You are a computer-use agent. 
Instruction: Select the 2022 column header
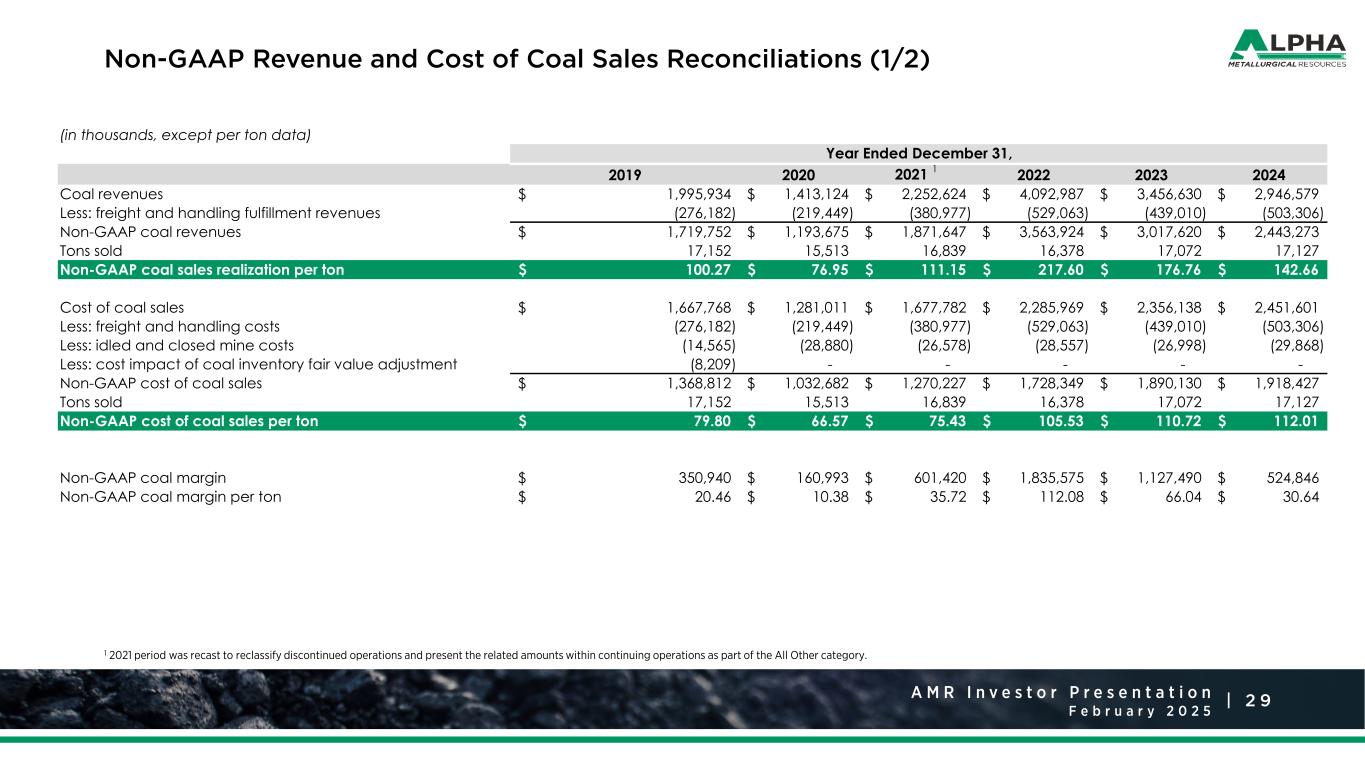click(x=1033, y=174)
